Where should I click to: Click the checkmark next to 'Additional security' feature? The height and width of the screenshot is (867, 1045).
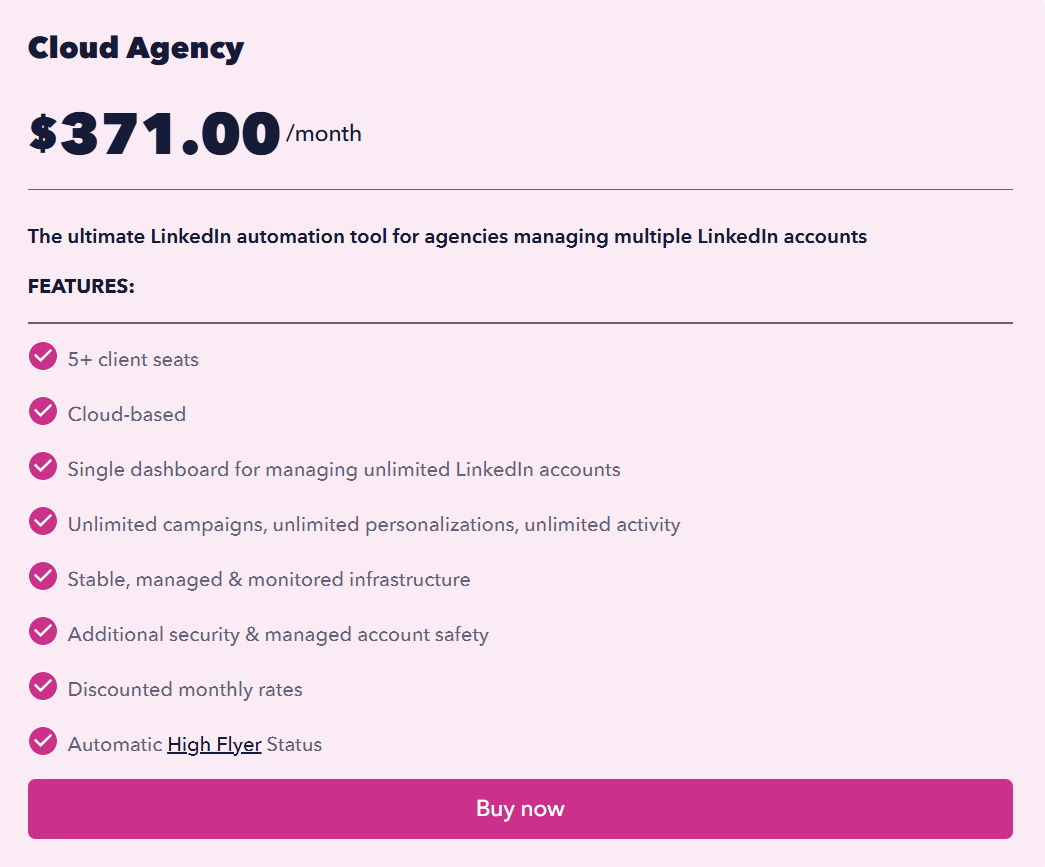[x=42, y=631]
